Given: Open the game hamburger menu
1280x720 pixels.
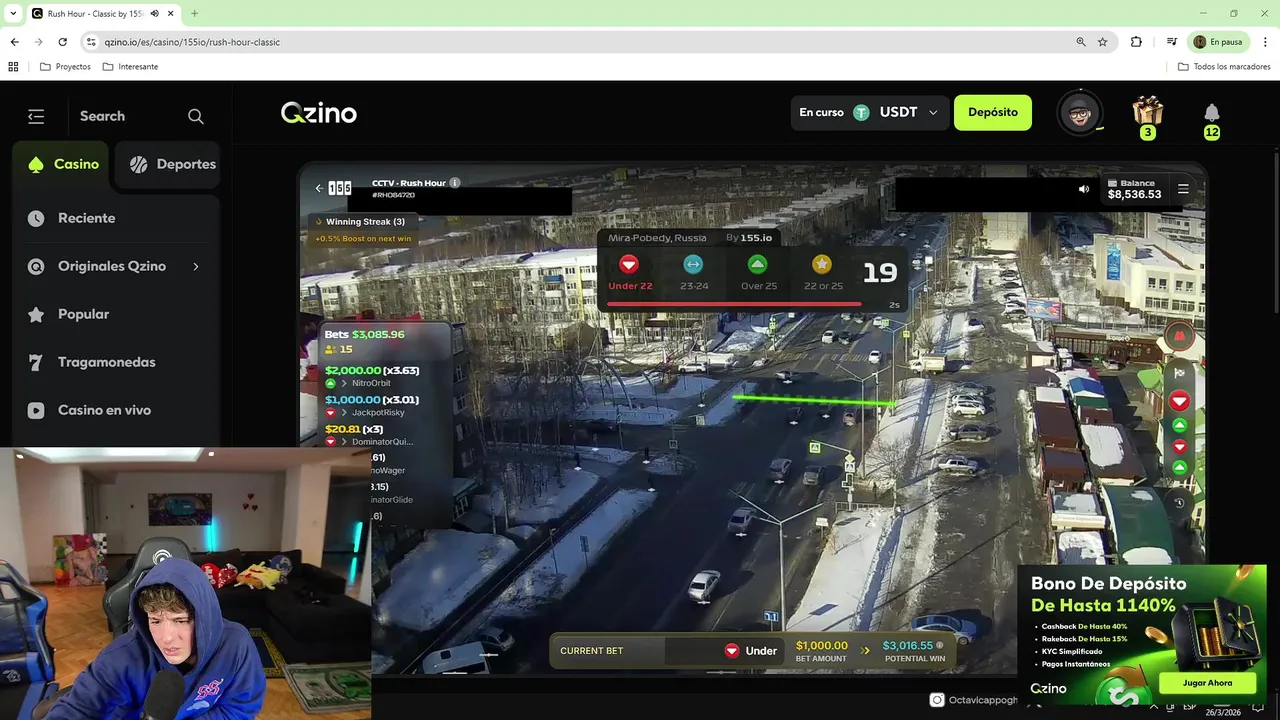Looking at the screenshot, I should (1183, 188).
